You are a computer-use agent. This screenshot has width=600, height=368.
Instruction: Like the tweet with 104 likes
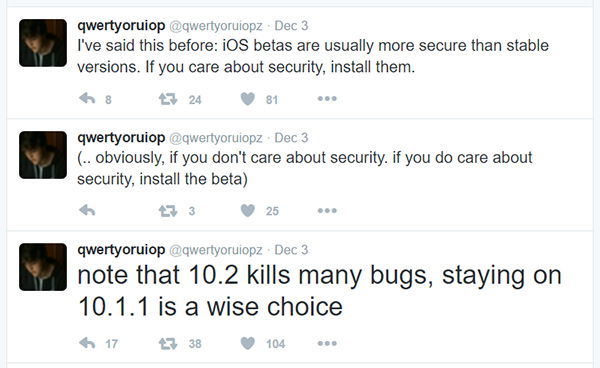(248, 343)
